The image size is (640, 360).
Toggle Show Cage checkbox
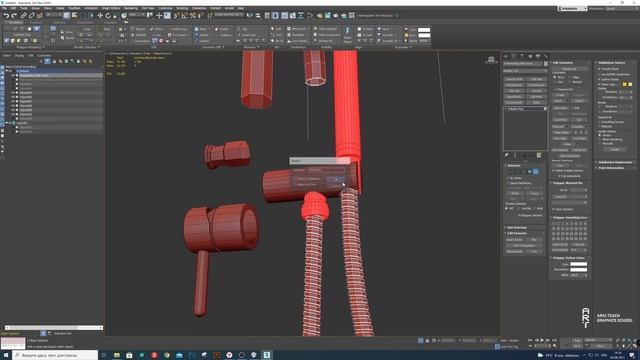[x=600, y=84]
